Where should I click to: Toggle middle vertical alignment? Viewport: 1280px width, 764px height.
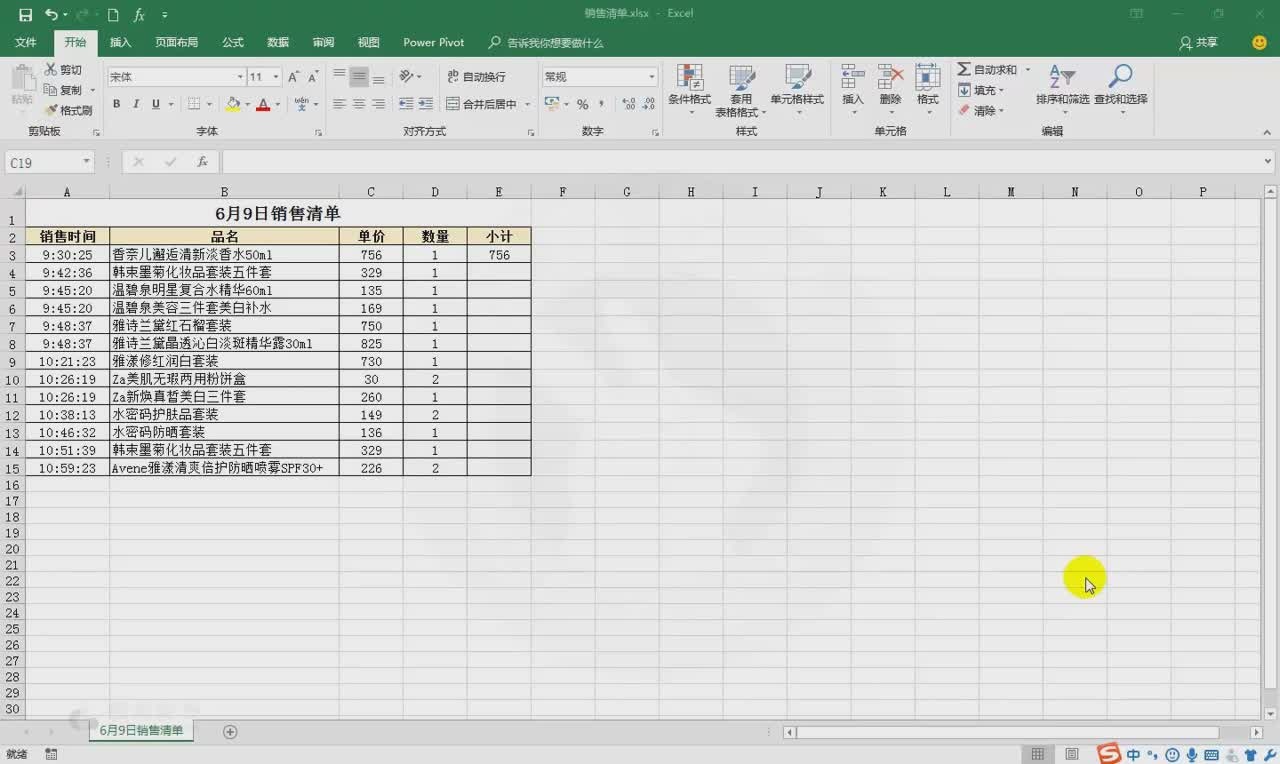pos(359,77)
